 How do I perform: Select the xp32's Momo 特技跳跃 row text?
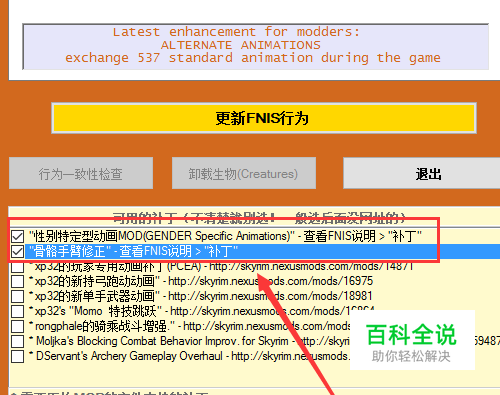[202, 311]
